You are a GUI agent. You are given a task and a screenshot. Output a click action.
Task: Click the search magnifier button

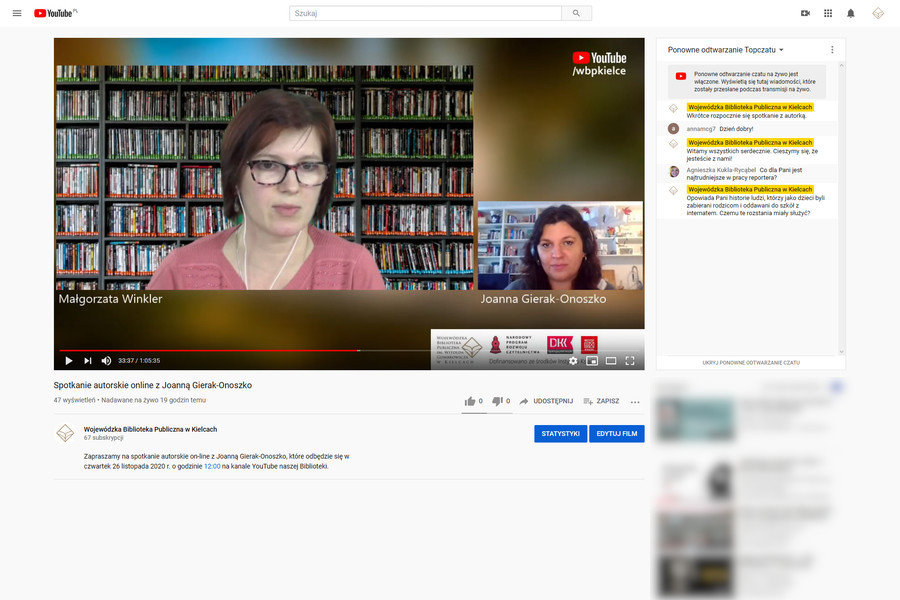pos(576,13)
